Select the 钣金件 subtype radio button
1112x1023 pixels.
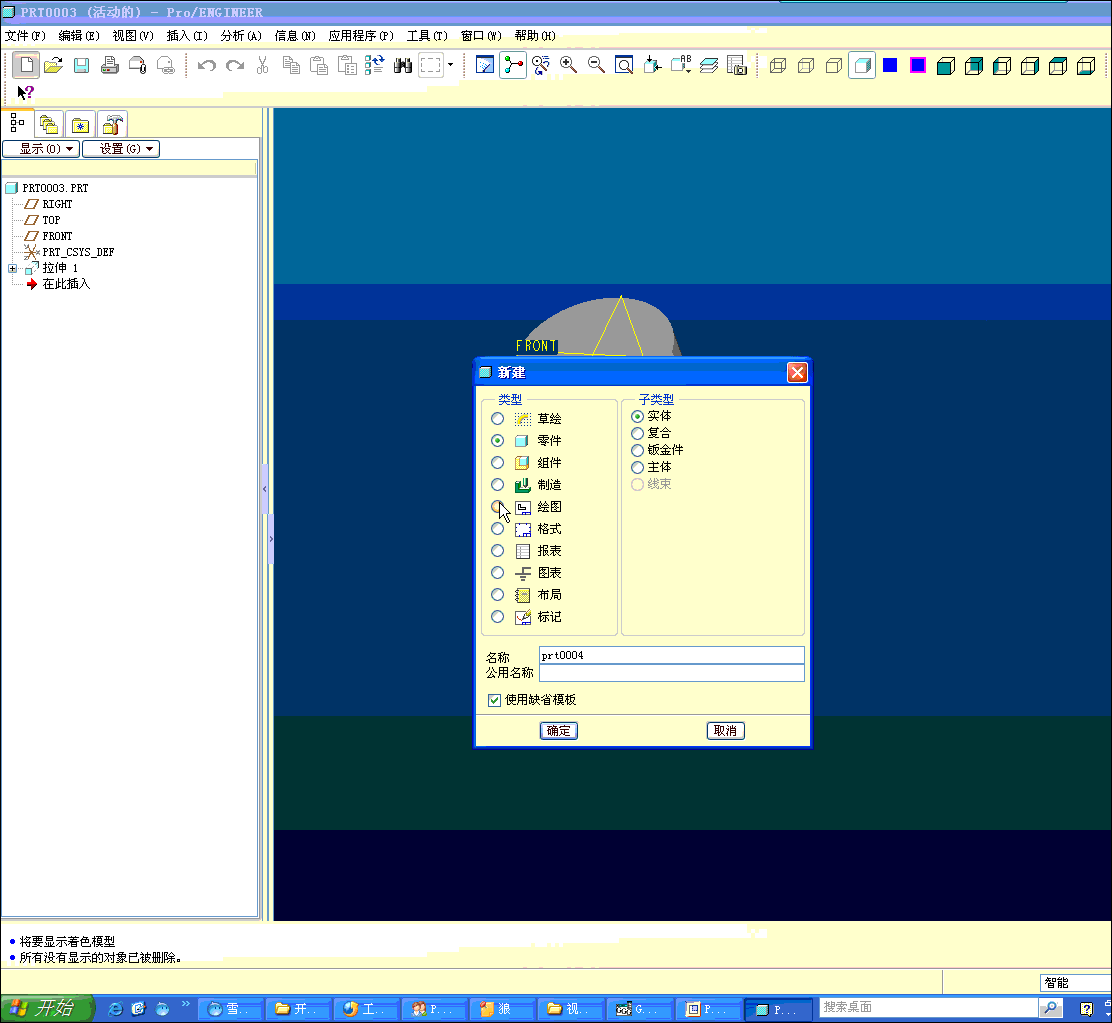(638, 450)
